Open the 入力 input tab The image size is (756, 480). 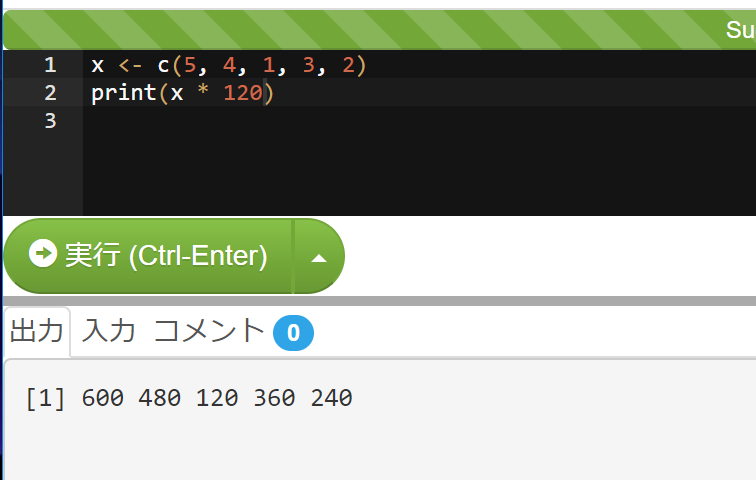tap(108, 332)
